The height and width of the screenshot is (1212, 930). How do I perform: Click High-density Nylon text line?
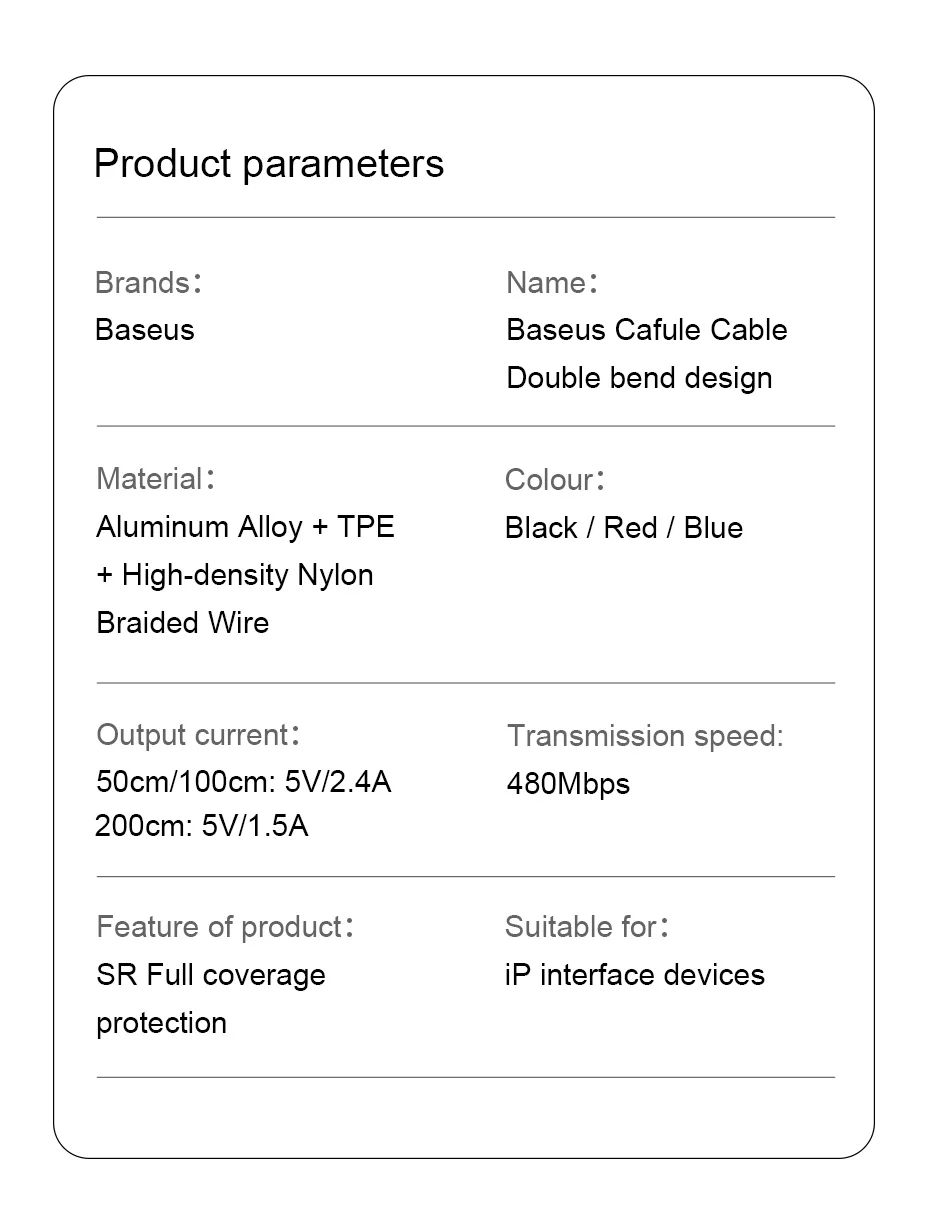pyautogui.click(x=235, y=575)
